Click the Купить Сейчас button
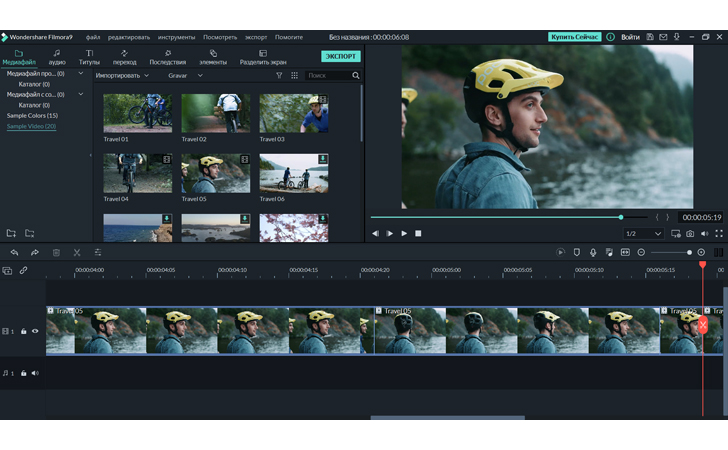The height and width of the screenshot is (450, 728). coord(575,37)
